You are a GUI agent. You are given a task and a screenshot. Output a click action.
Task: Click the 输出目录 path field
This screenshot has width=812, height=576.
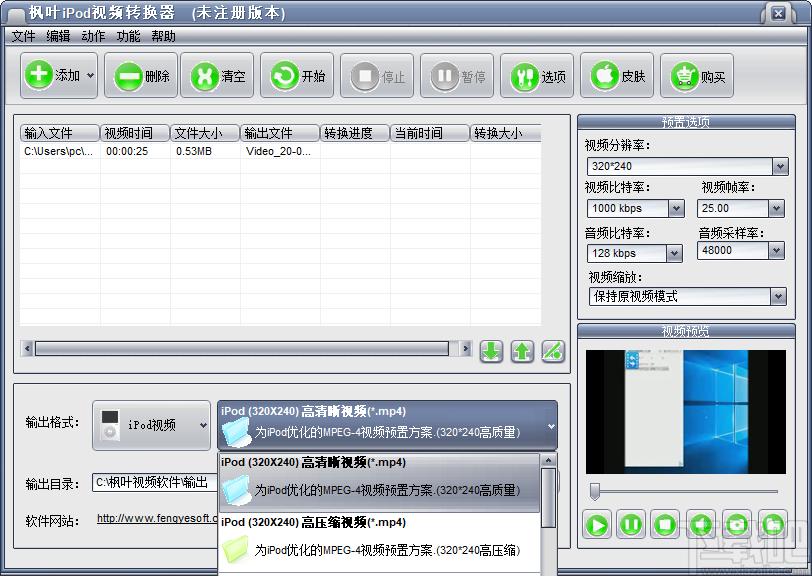coord(155,483)
